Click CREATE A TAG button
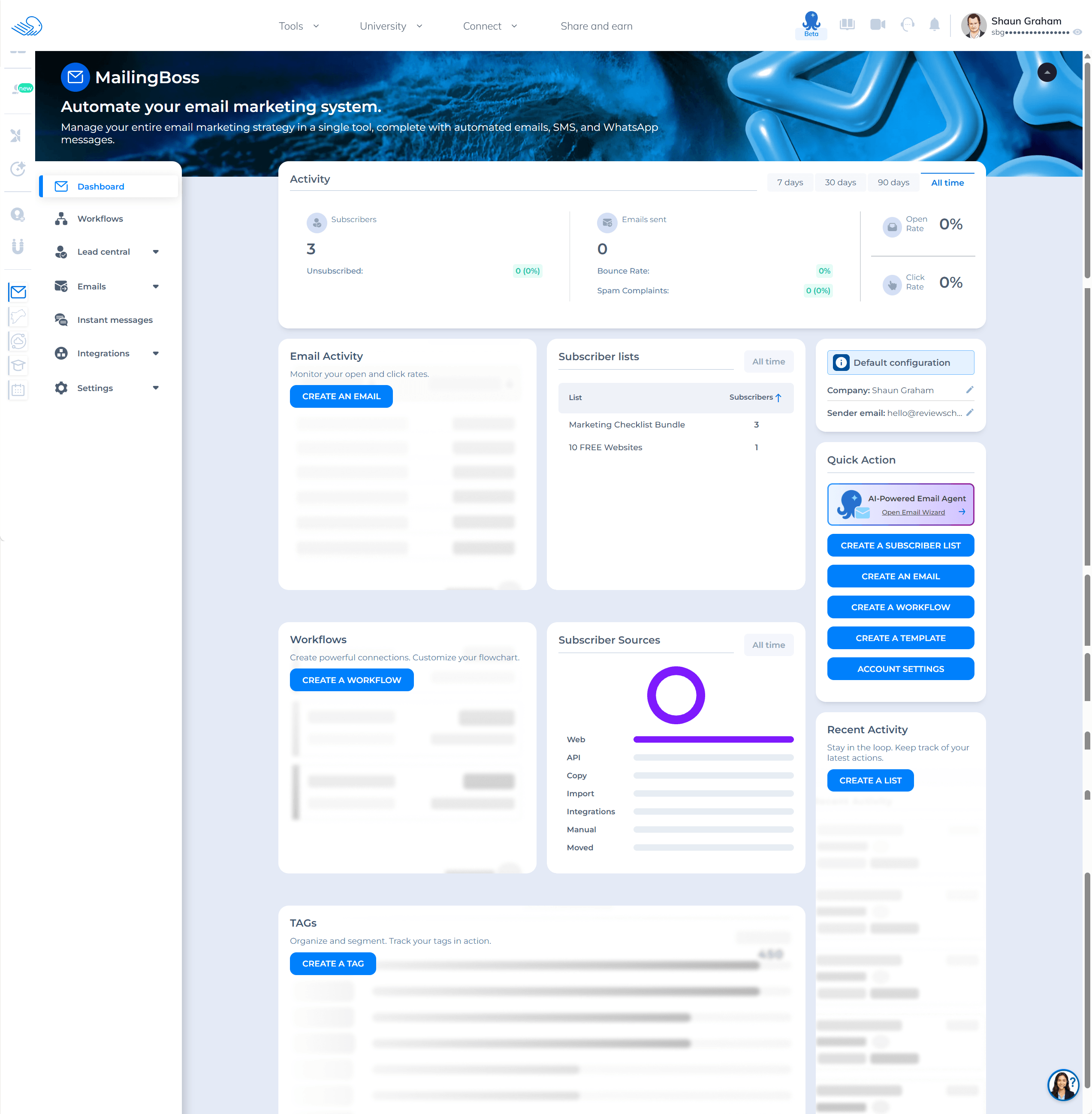 click(333, 963)
